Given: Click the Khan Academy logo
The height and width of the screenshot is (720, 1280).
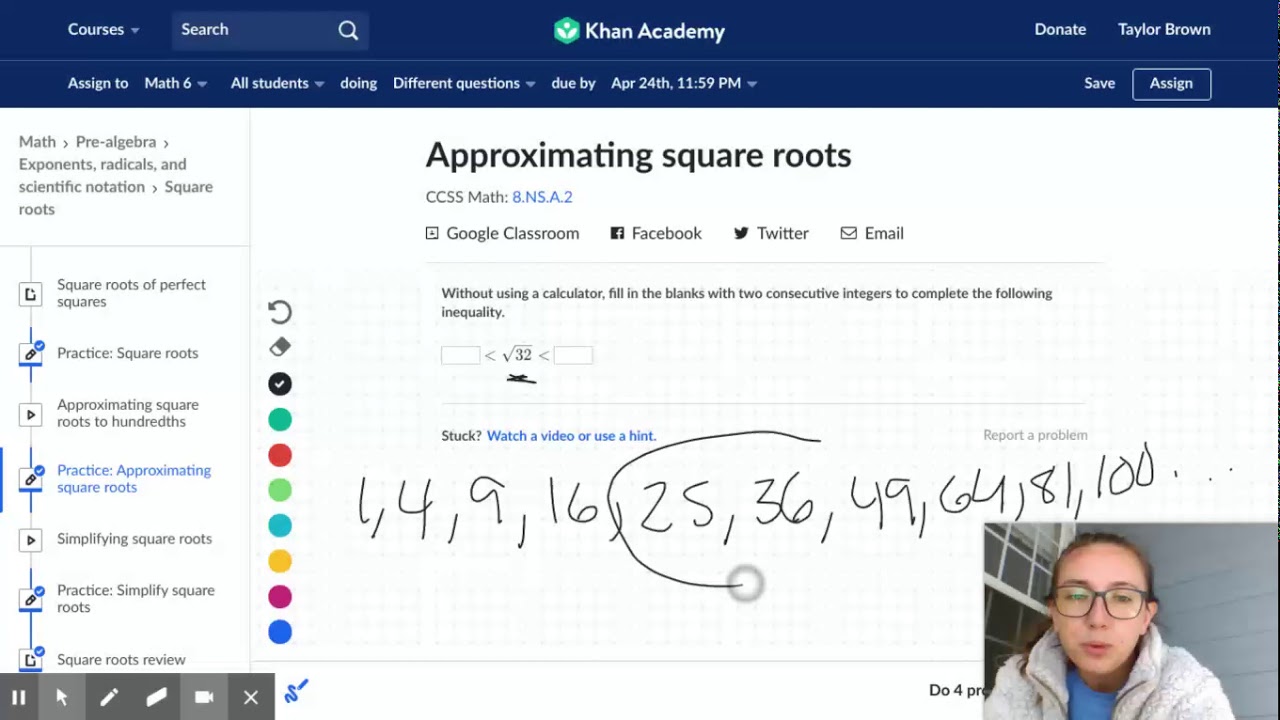Looking at the screenshot, I should (x=639, y=31).
